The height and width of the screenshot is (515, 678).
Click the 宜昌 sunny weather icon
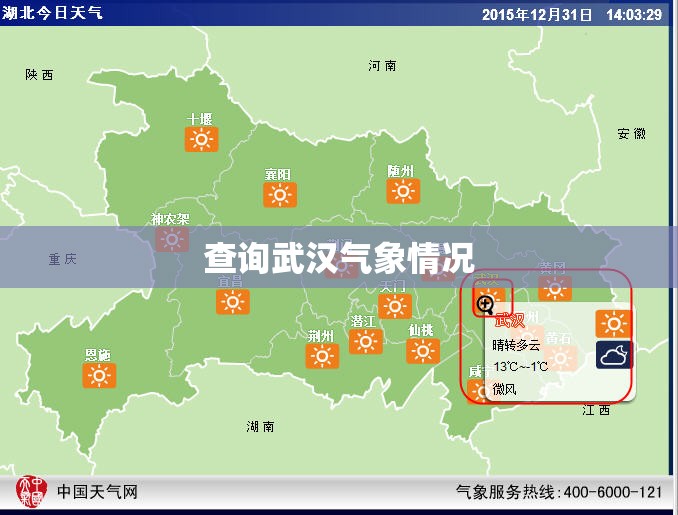(233, 301)
